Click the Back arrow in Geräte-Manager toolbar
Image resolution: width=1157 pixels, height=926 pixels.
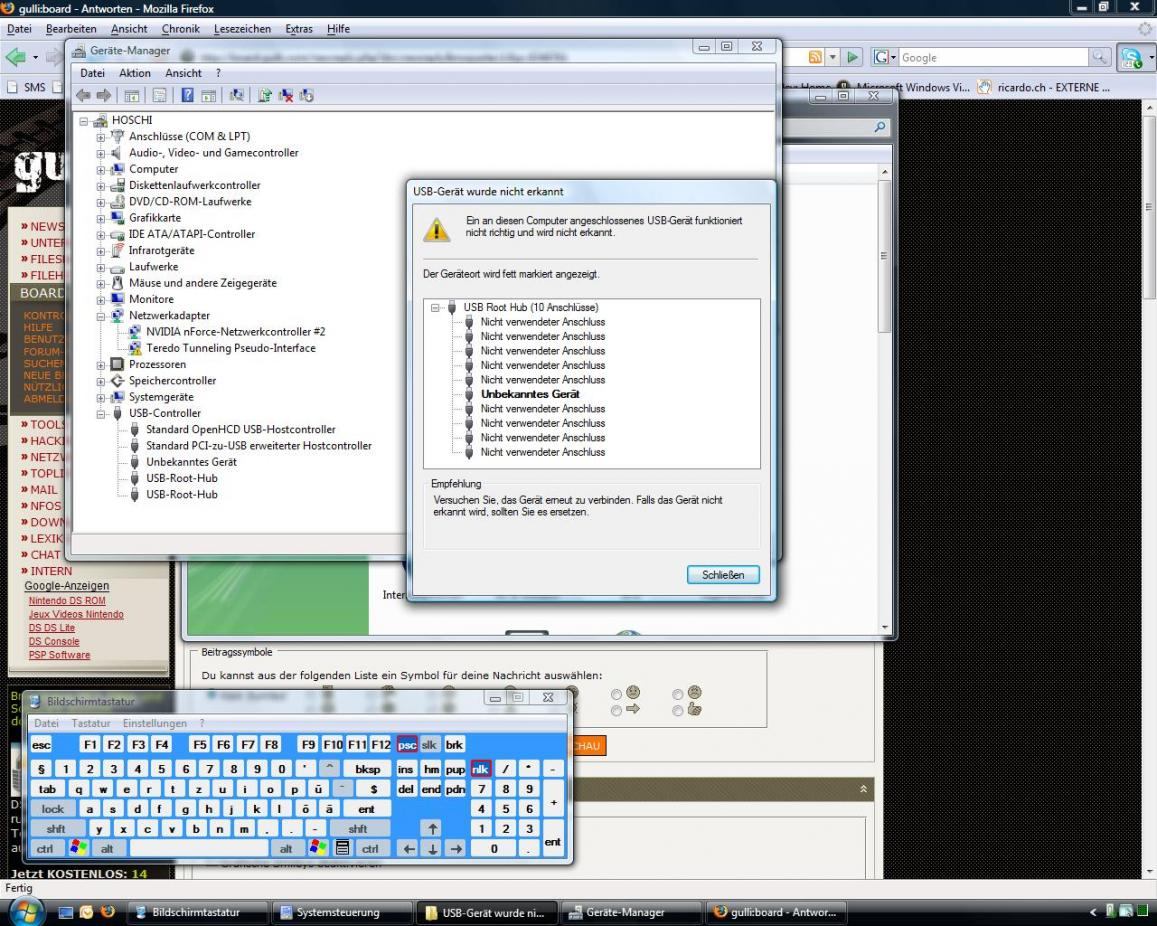tap(83, 95)
